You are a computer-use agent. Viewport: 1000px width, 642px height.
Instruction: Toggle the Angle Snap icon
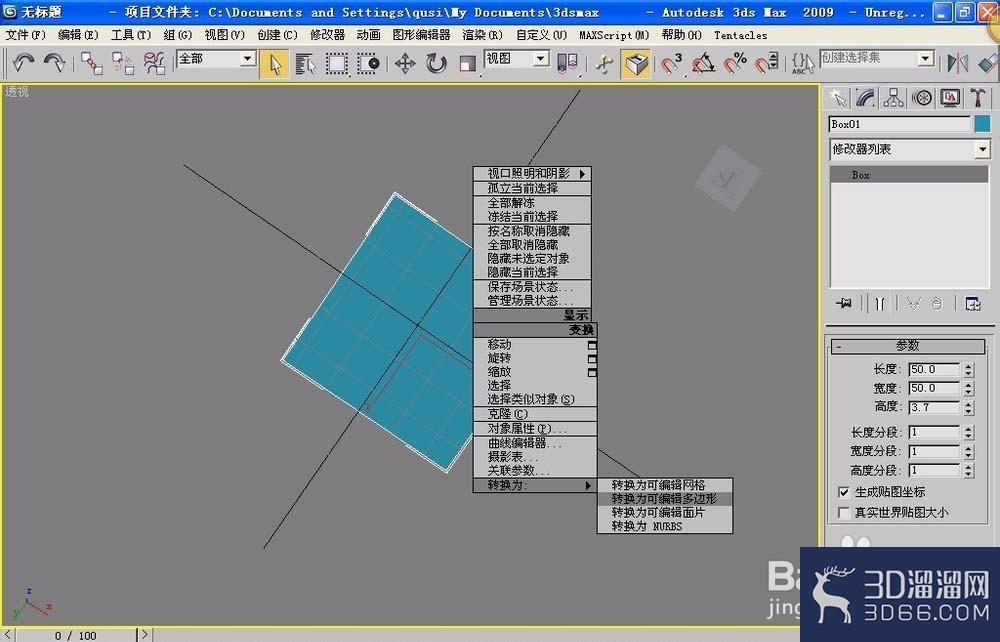coord(703,64)
